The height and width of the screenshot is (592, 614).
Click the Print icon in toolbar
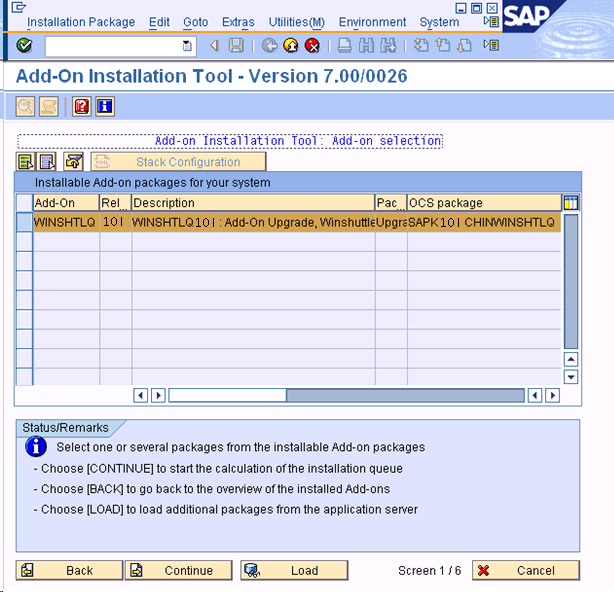click(345, 46)
